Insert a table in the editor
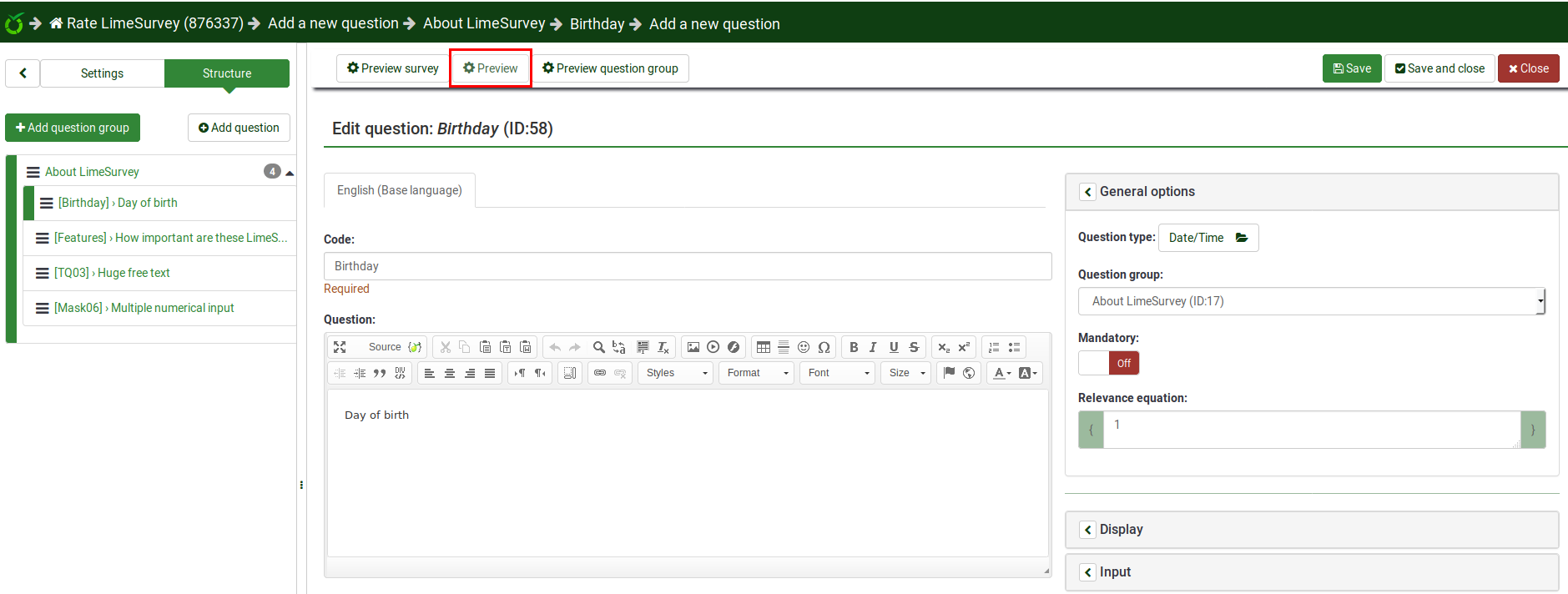Viewport: 1568px width, 594px height. coord(763,347)
